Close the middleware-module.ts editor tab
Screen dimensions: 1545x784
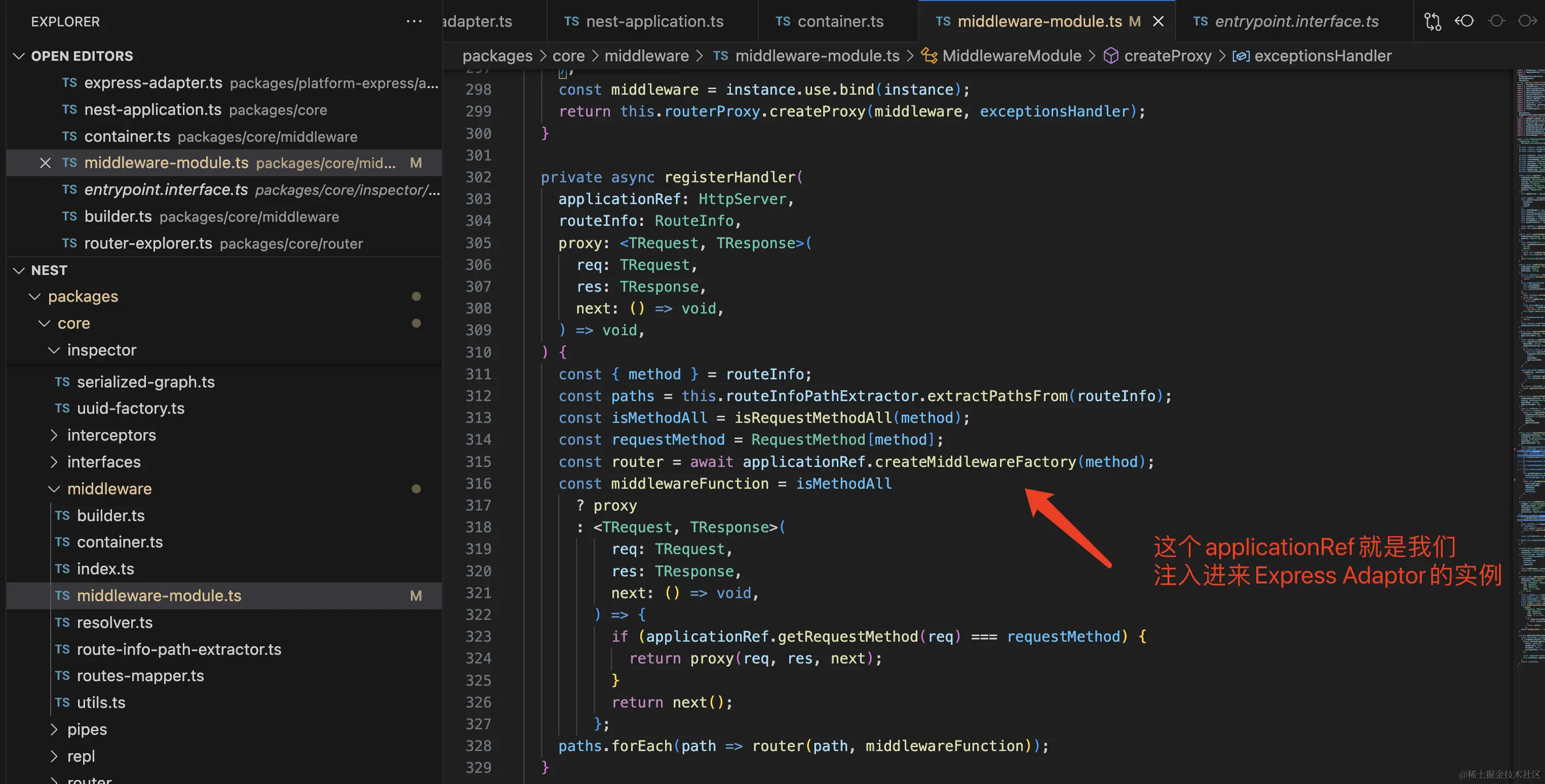click(1158, 21)
